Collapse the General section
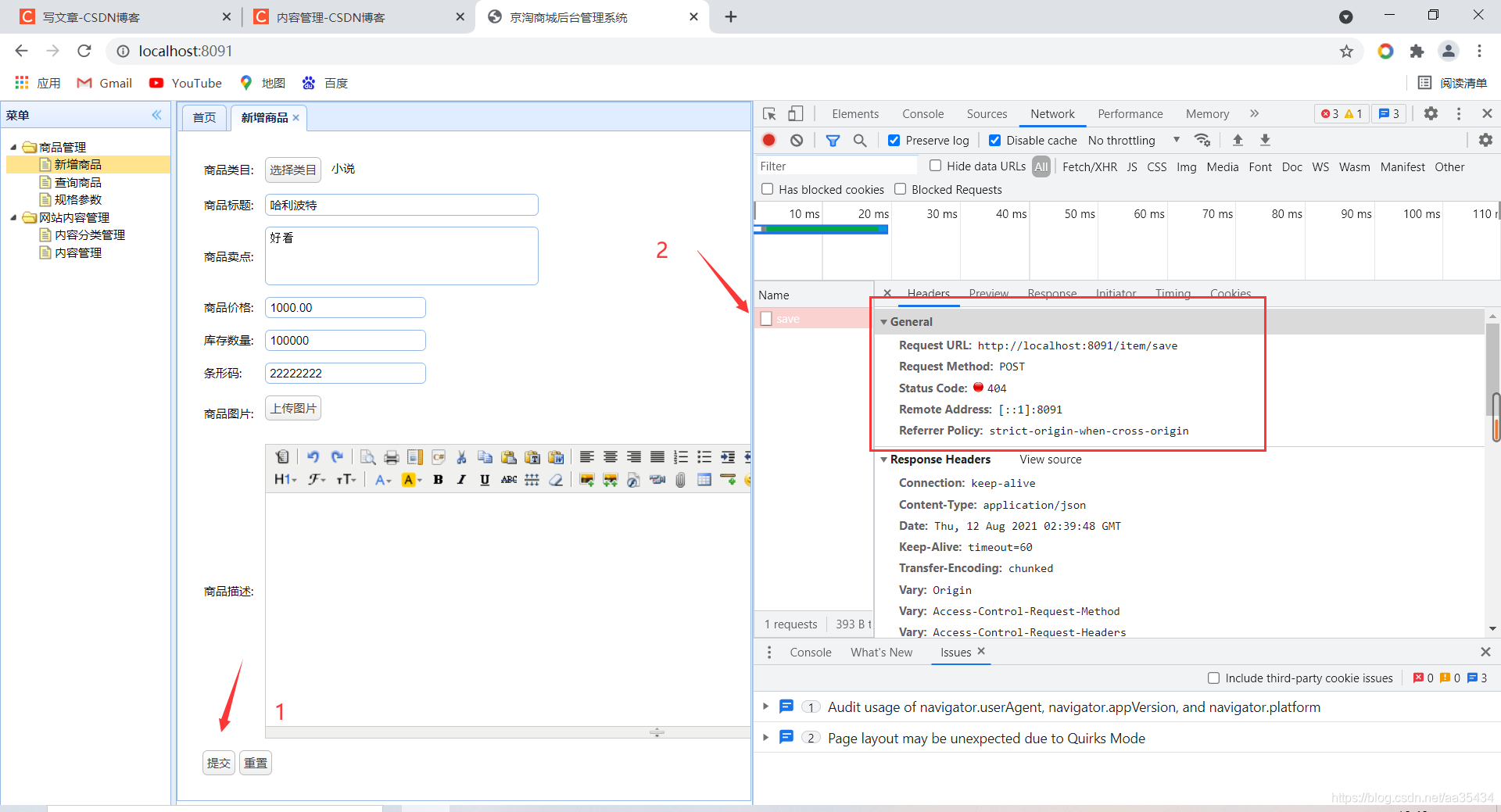Viewport: 1501px width, 812px height. pos(884,322)
